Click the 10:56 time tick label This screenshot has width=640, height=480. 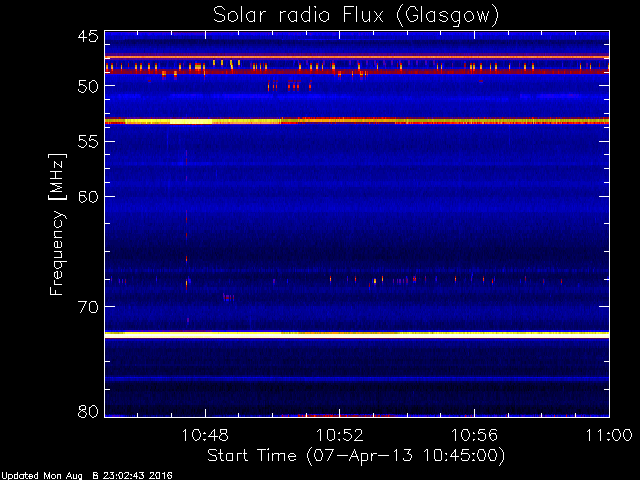(x=474, y=436)
